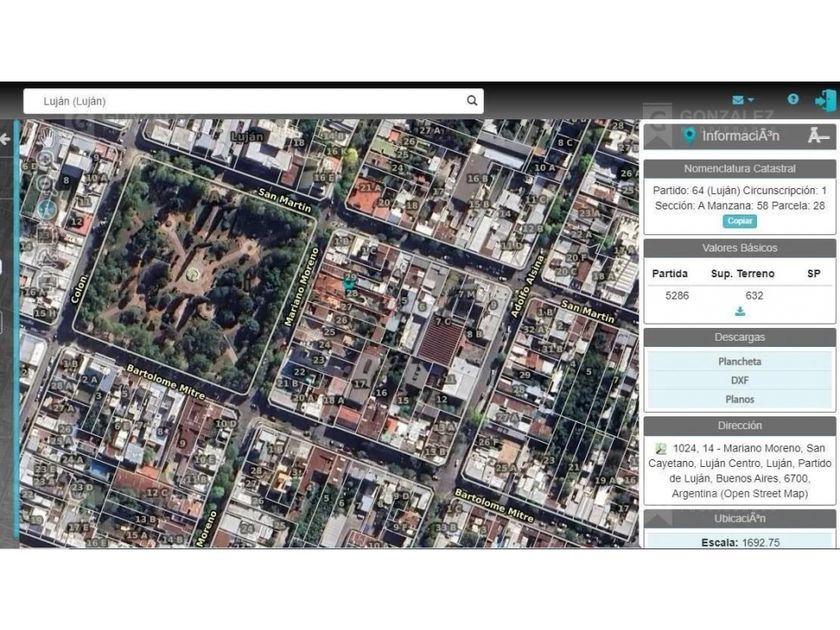Click the zoom in map tool

point(46,159)
